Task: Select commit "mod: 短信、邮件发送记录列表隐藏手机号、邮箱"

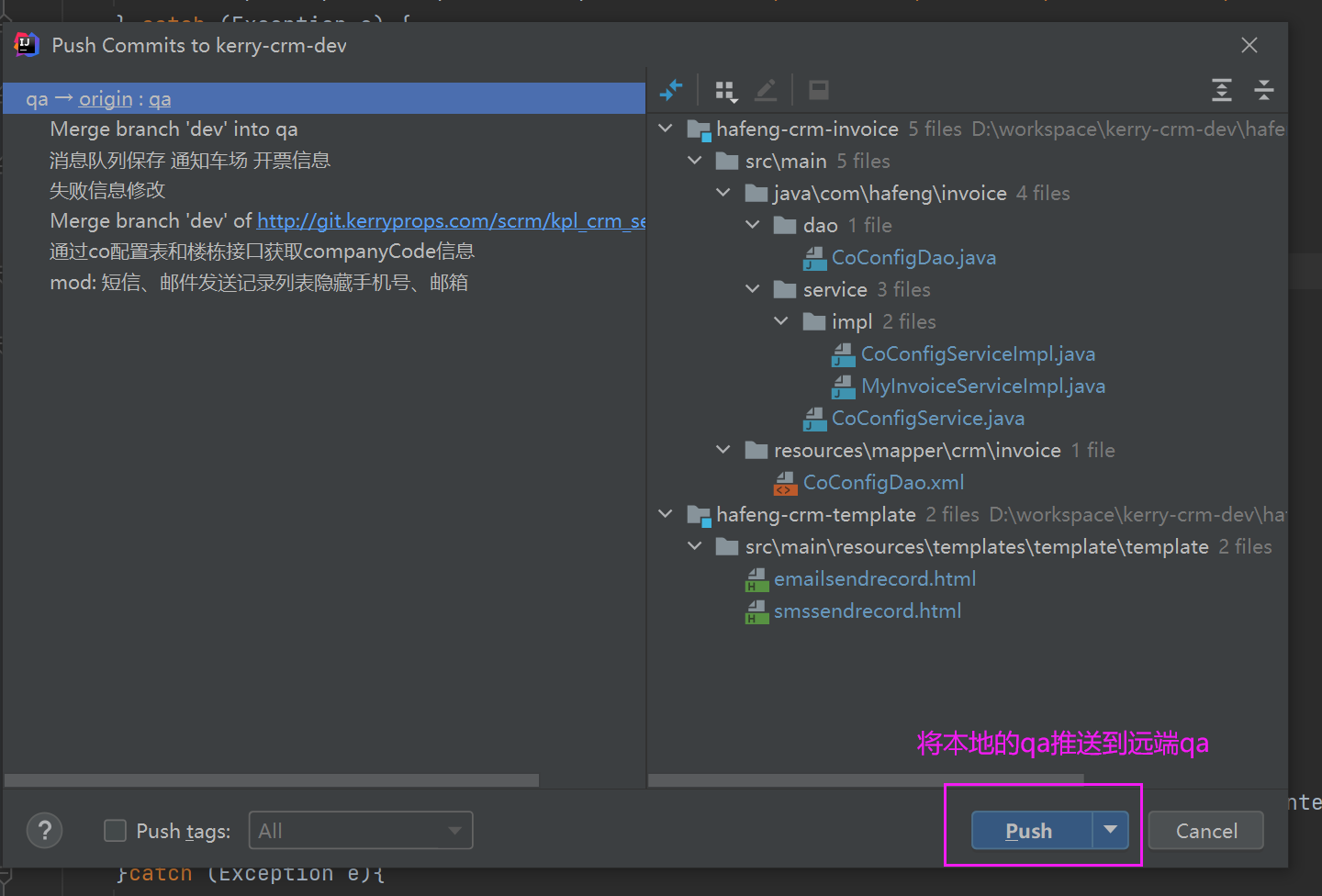Action: tap(259, 283)
